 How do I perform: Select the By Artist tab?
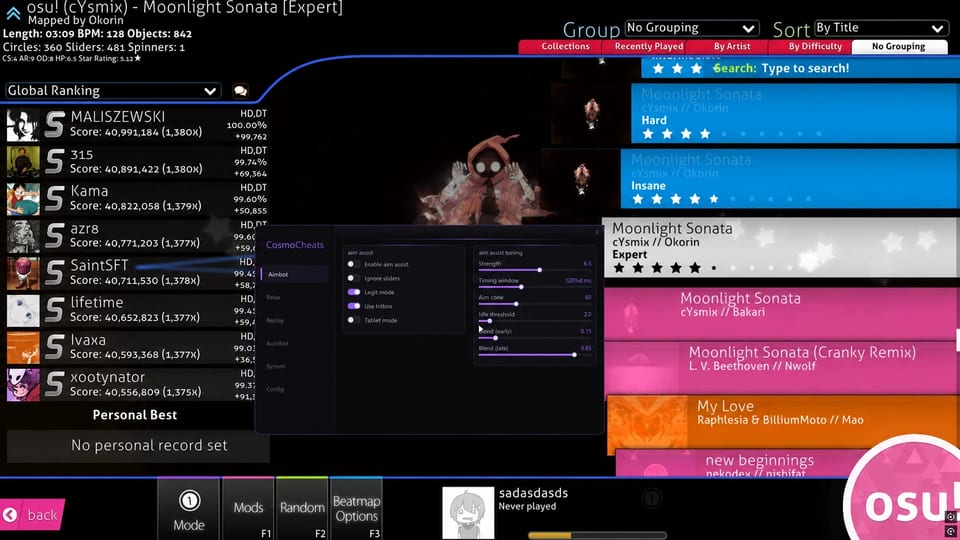point(732,47)
